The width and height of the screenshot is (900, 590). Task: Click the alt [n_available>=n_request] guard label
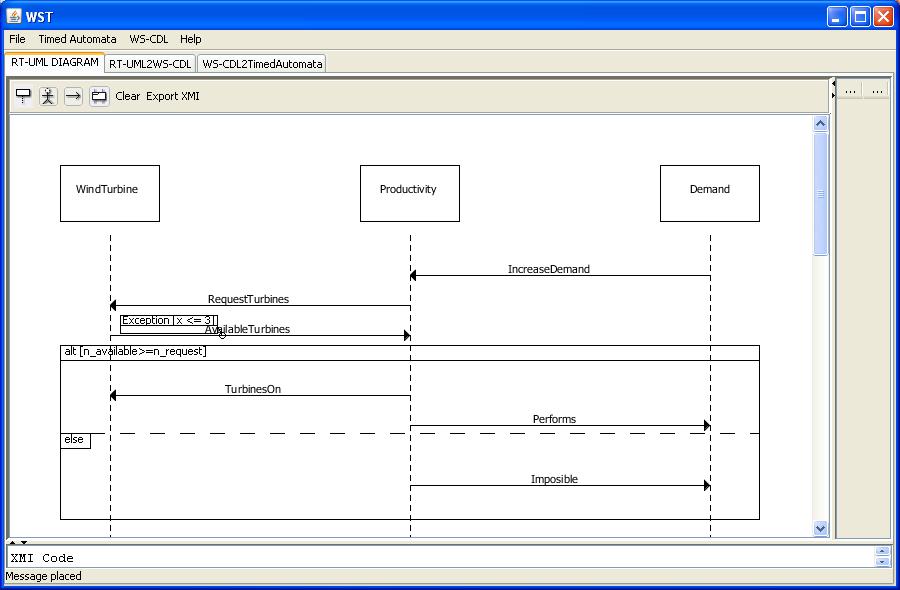(x=135, y=351)
